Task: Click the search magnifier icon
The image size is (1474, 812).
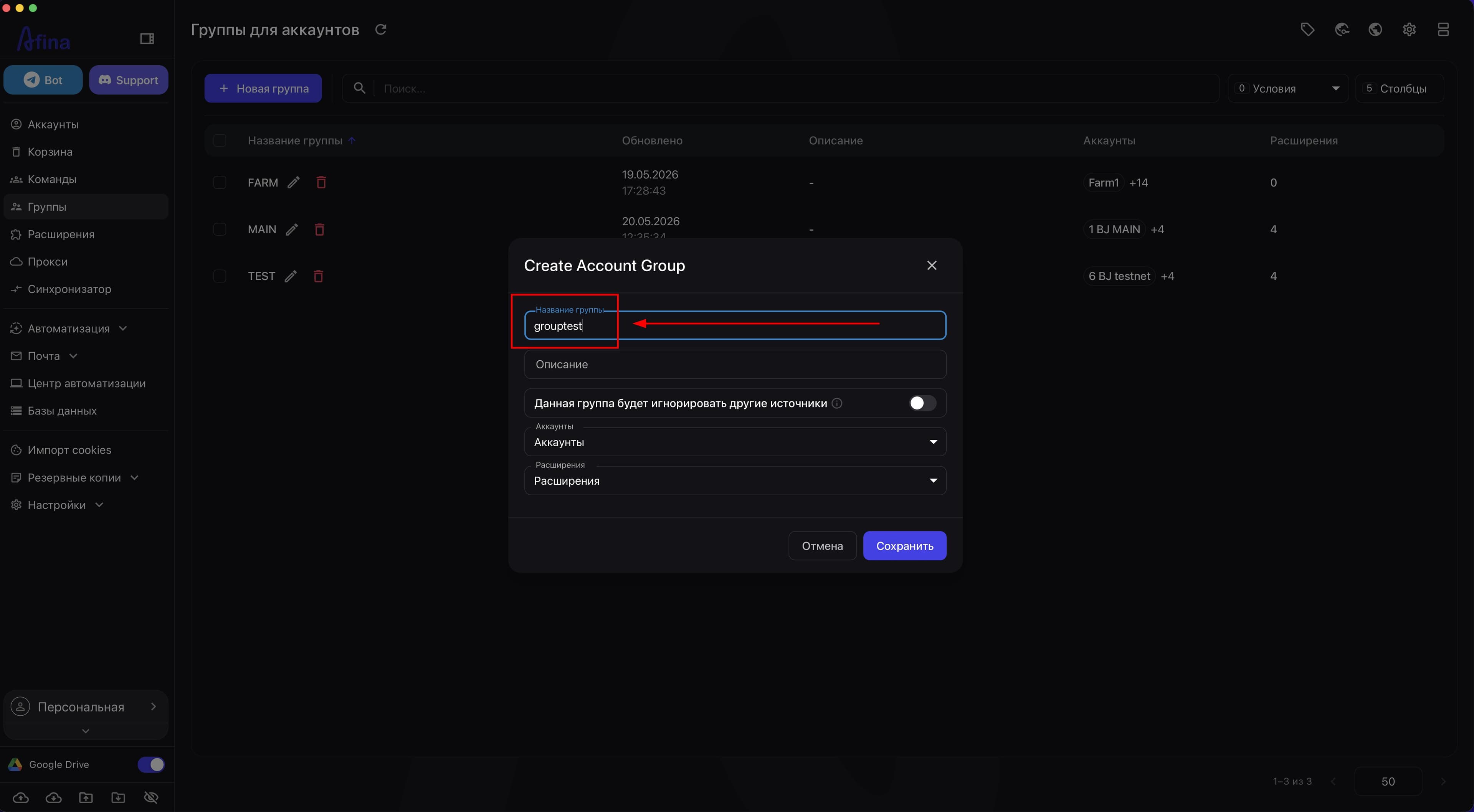Action: [x=359, y=88]
